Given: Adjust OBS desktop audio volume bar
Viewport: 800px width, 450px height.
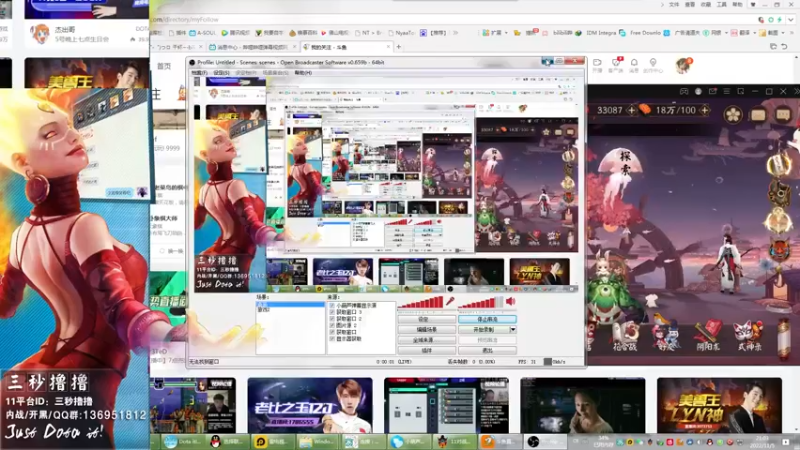Looking at the screenshot, I should (481, 302).
